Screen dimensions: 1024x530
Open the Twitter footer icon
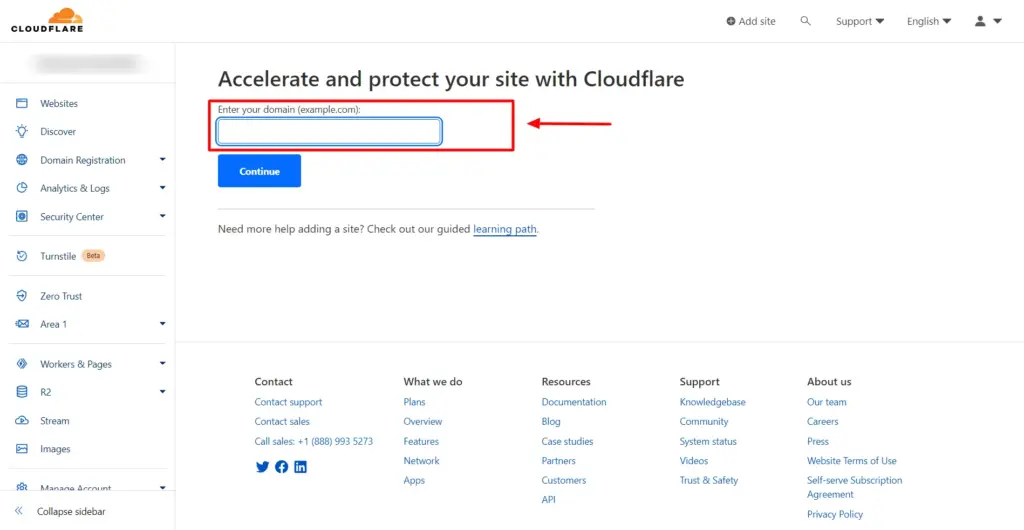[262, 467]
